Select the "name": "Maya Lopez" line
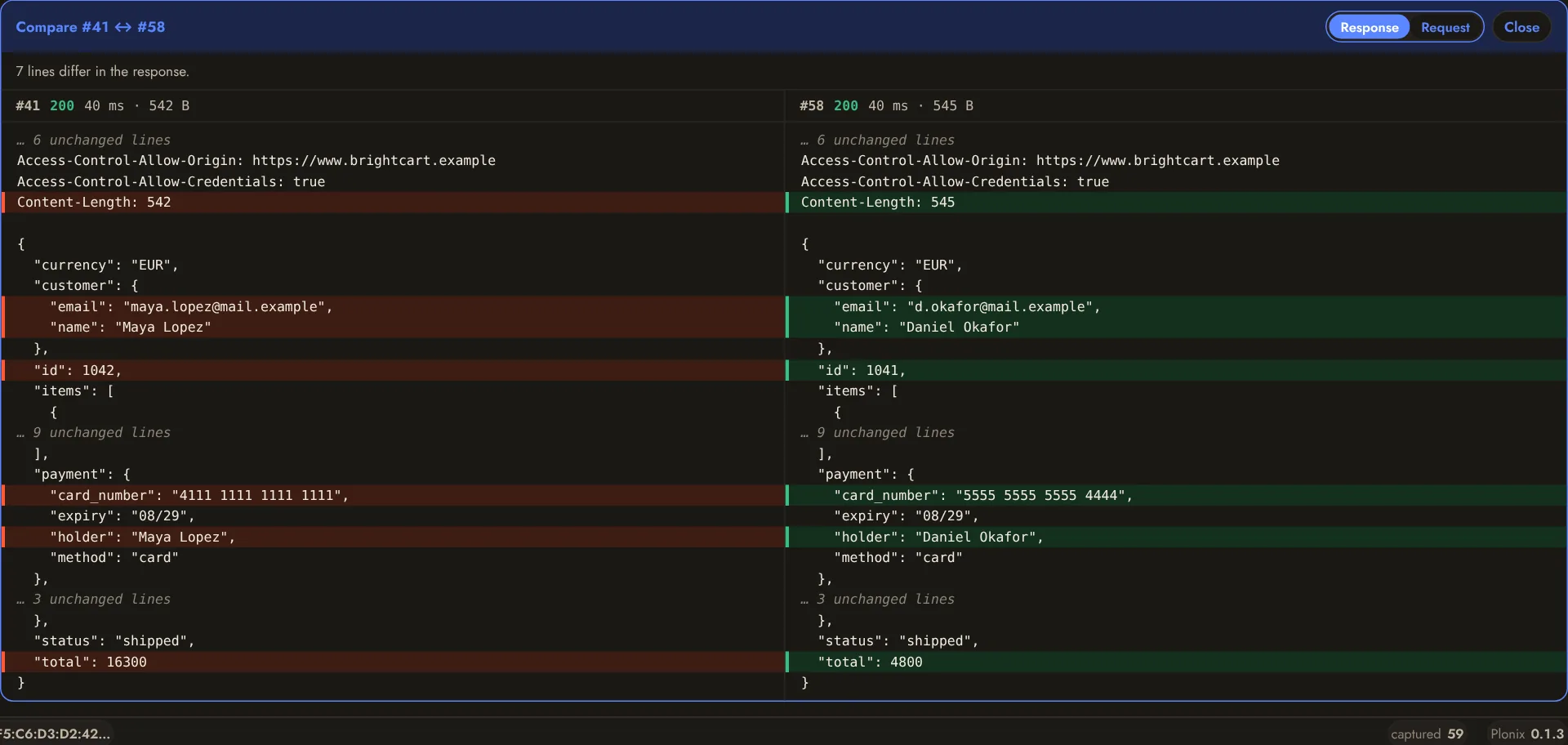Screen dimensions: 1568x745 [x=393, y=328]
